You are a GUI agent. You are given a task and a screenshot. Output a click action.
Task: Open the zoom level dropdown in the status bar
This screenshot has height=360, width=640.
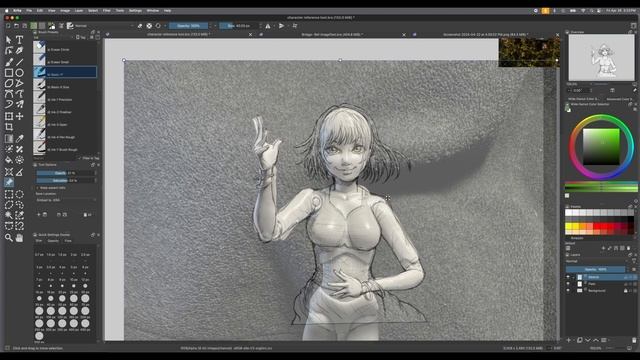[596, 348]
